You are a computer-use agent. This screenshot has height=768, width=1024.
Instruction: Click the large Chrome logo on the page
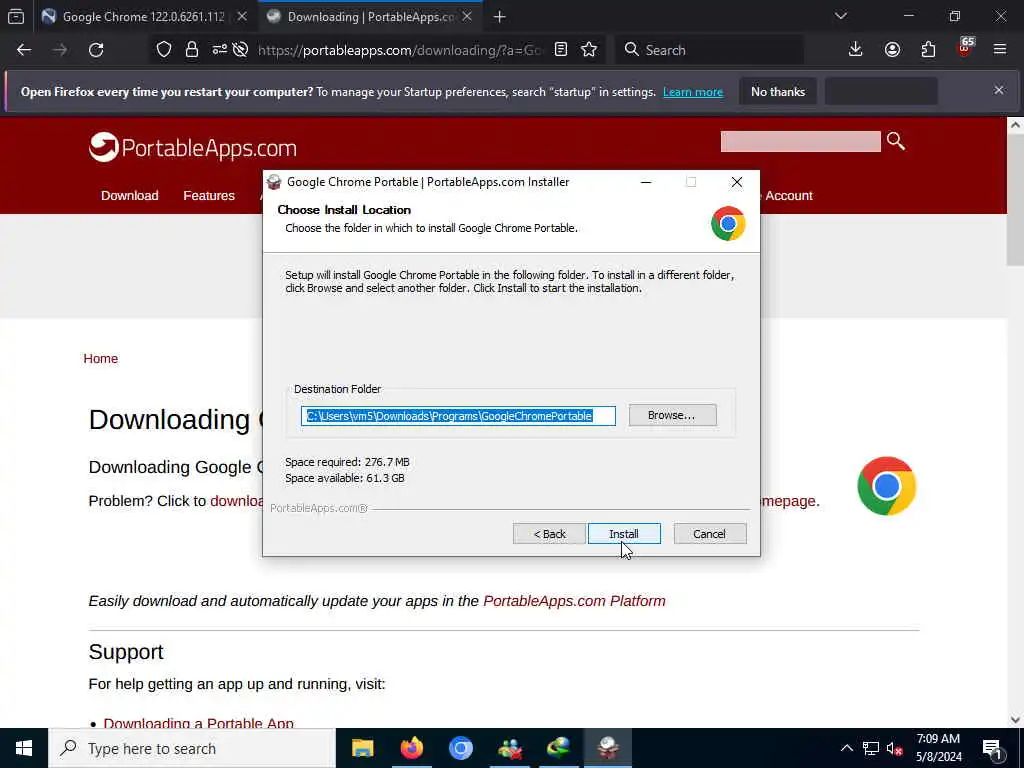(x=886, y=486)
